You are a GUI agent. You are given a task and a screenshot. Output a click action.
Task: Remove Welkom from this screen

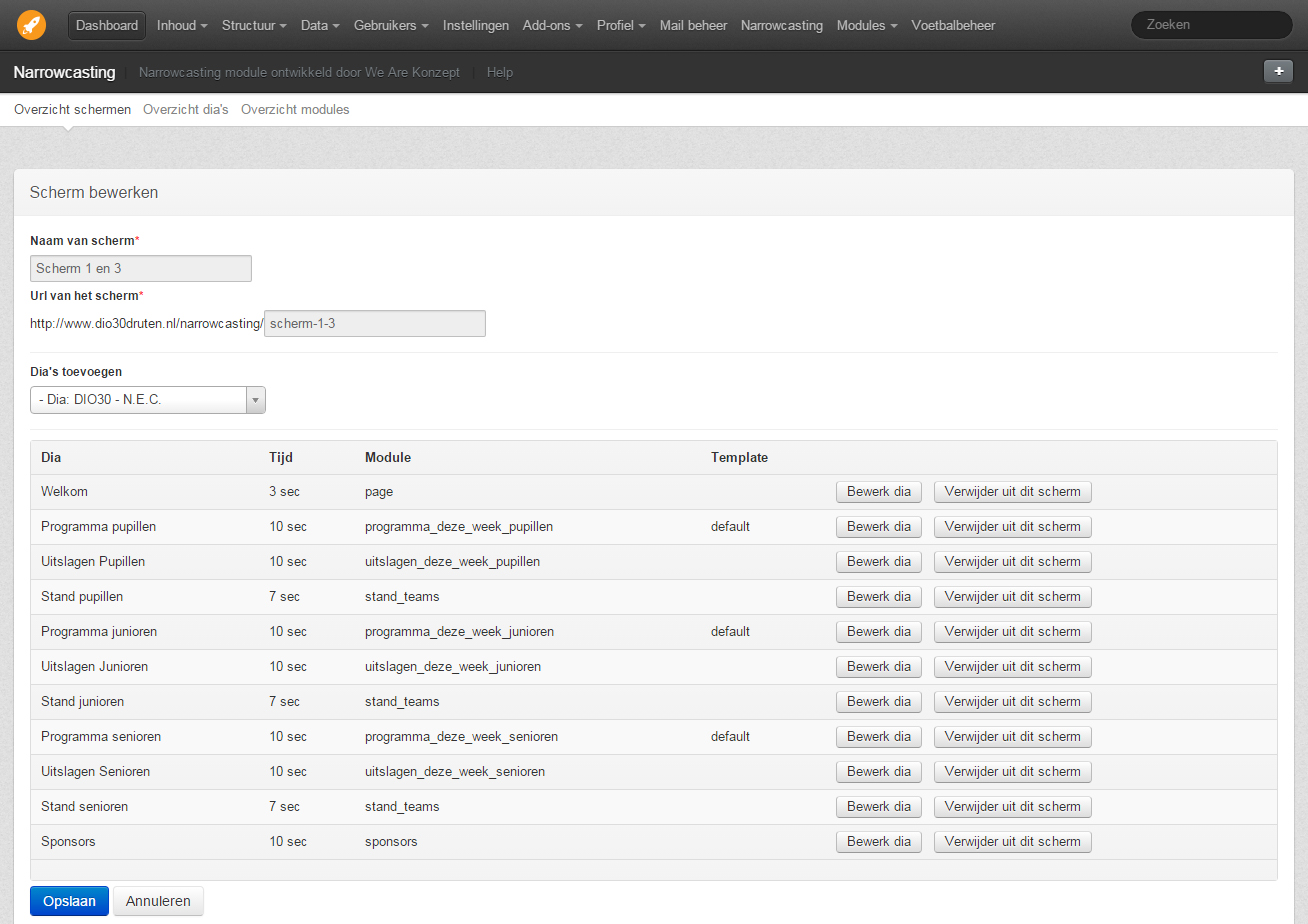(x=1012, y=492)
